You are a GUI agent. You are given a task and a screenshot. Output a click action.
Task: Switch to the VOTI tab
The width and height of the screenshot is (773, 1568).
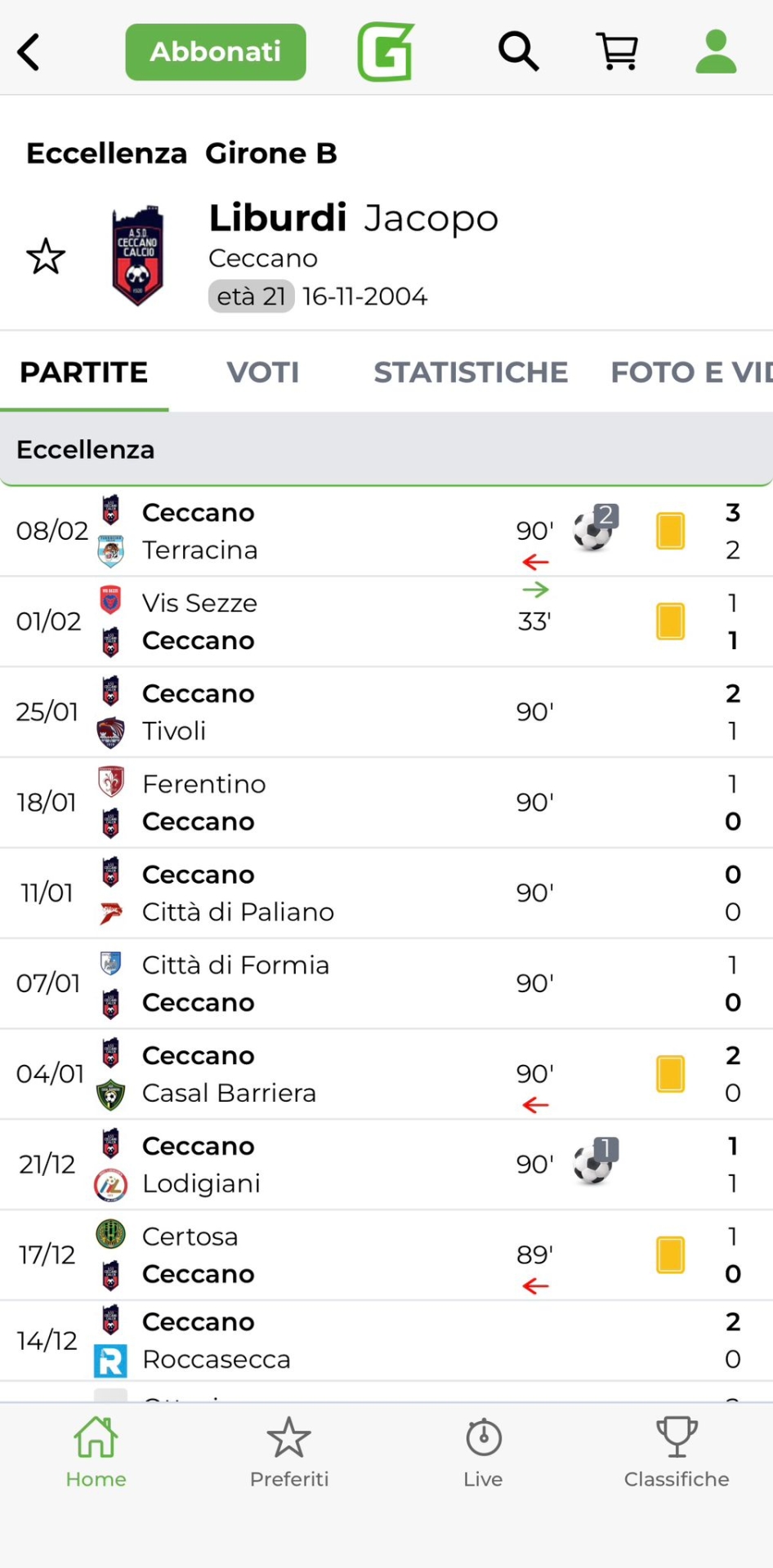262,372
